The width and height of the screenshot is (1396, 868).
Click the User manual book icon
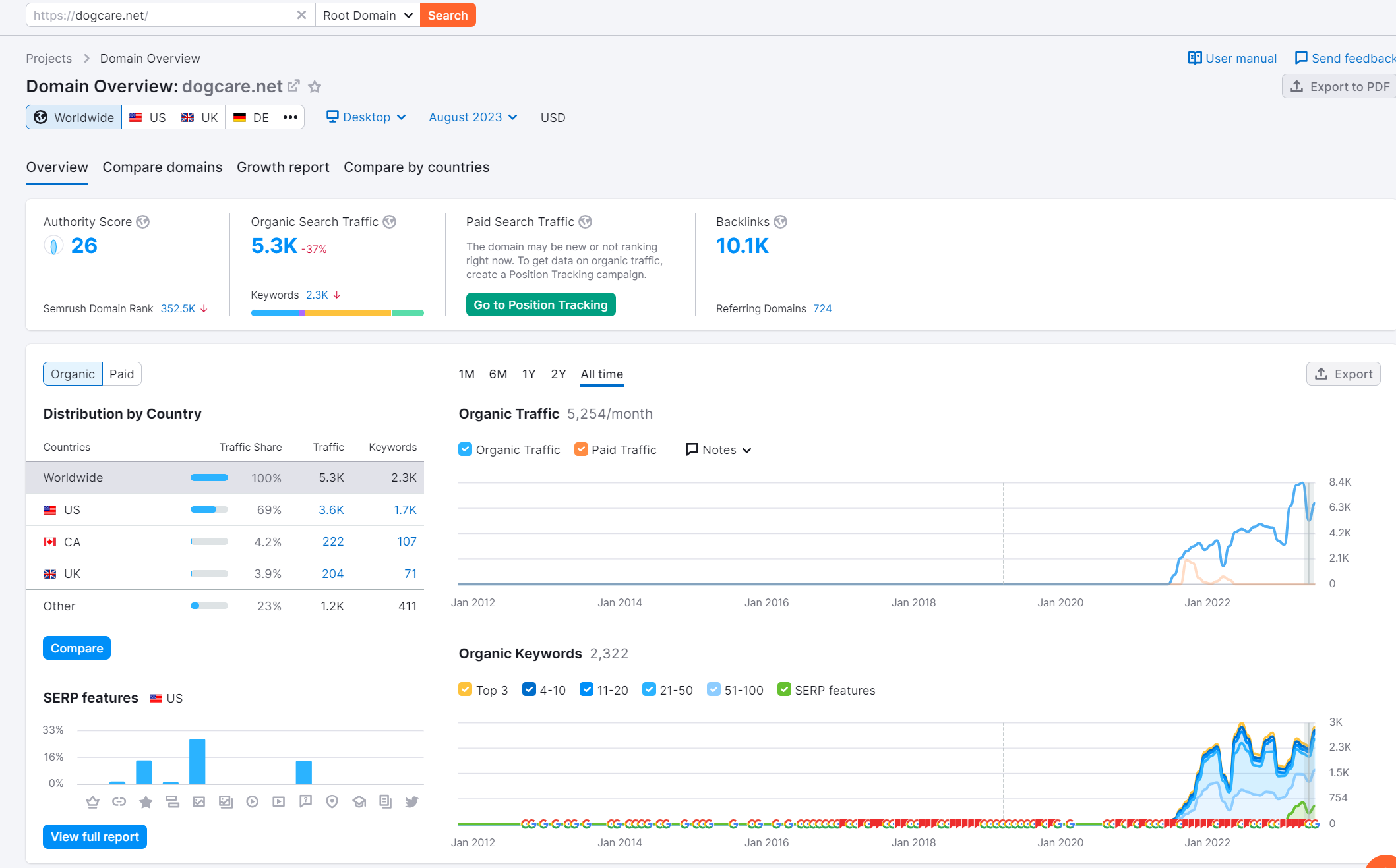[x=1195, y=58]
